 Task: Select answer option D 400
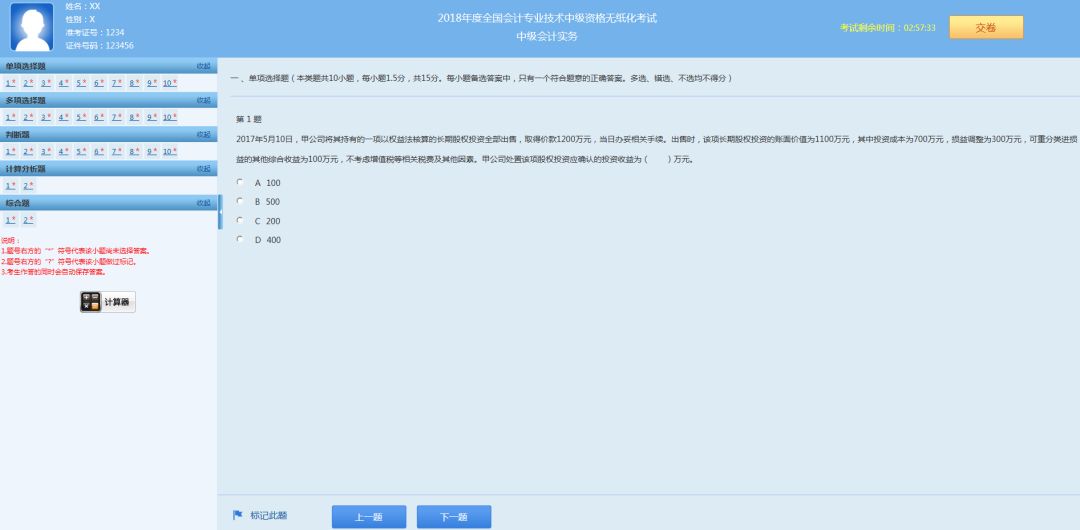[240, 239]
